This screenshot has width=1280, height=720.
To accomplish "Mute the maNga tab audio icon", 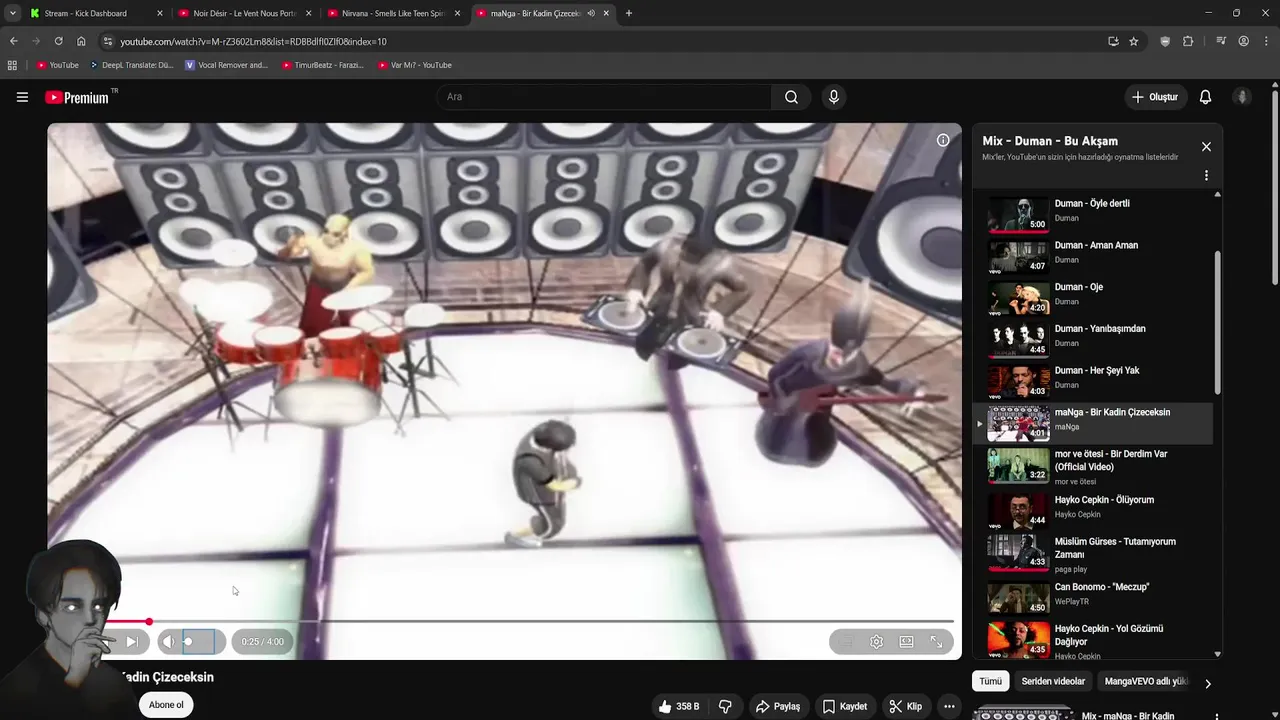I will [590, 13].
